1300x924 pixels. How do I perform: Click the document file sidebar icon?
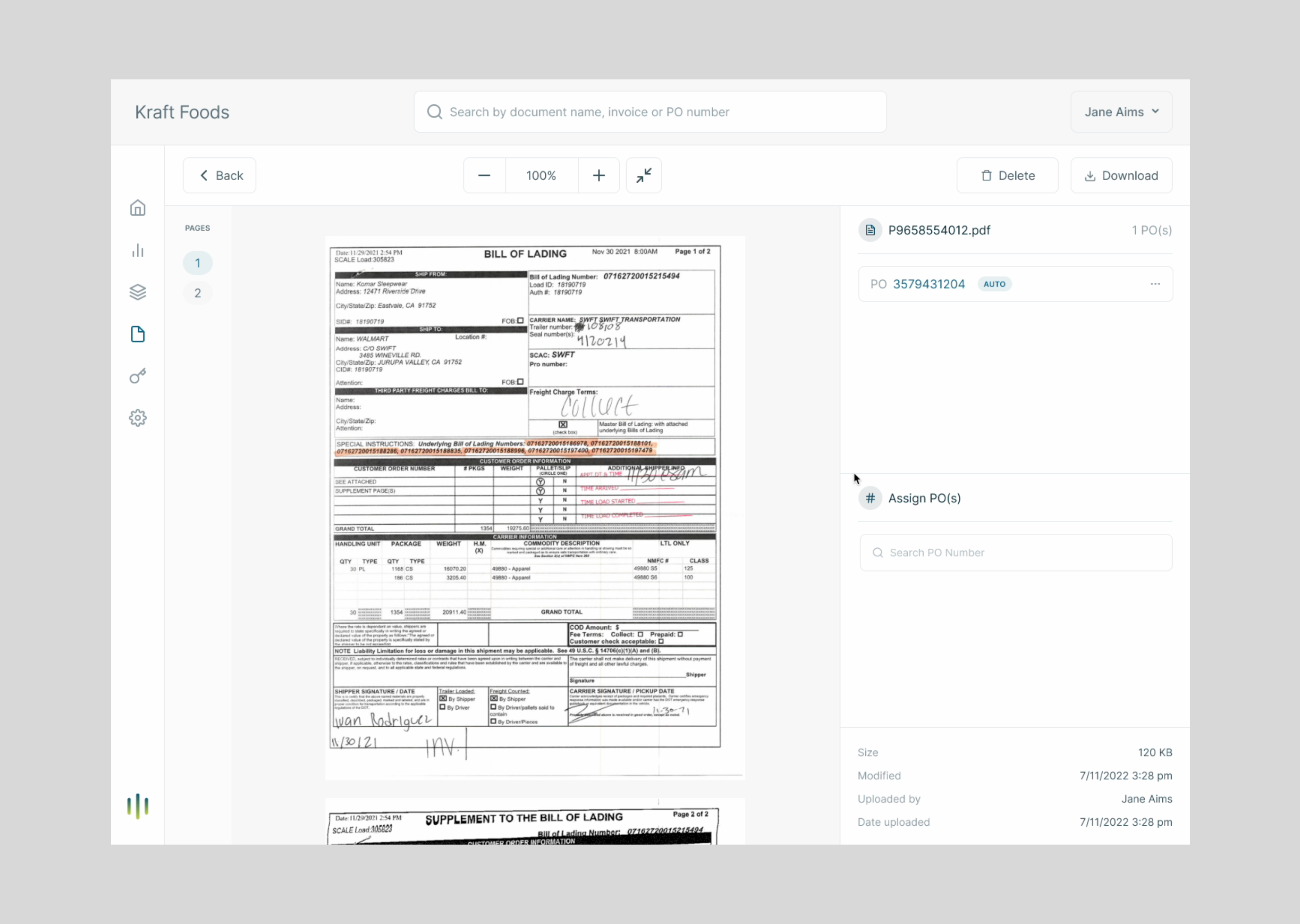point(138,334)
